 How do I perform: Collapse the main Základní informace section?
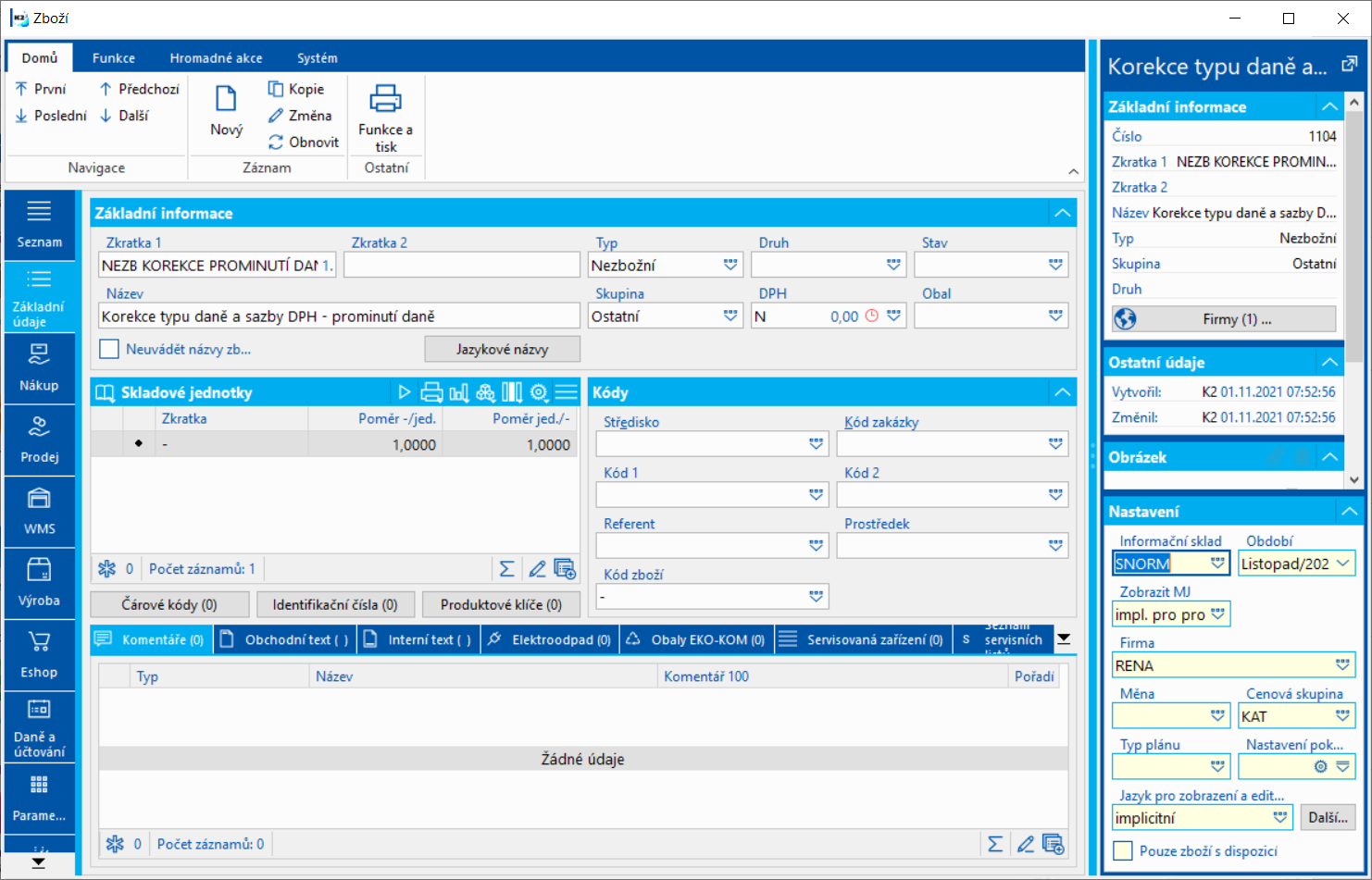[x=1062, y=213]
